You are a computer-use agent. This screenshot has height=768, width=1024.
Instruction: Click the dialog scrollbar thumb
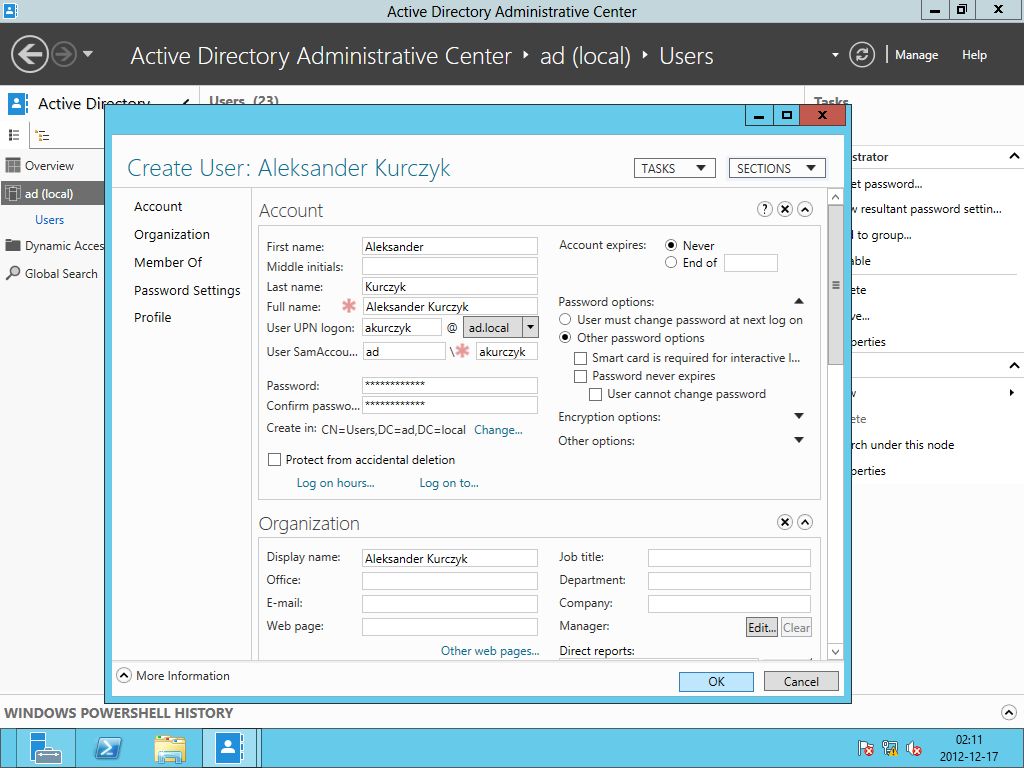click(835, 285)
